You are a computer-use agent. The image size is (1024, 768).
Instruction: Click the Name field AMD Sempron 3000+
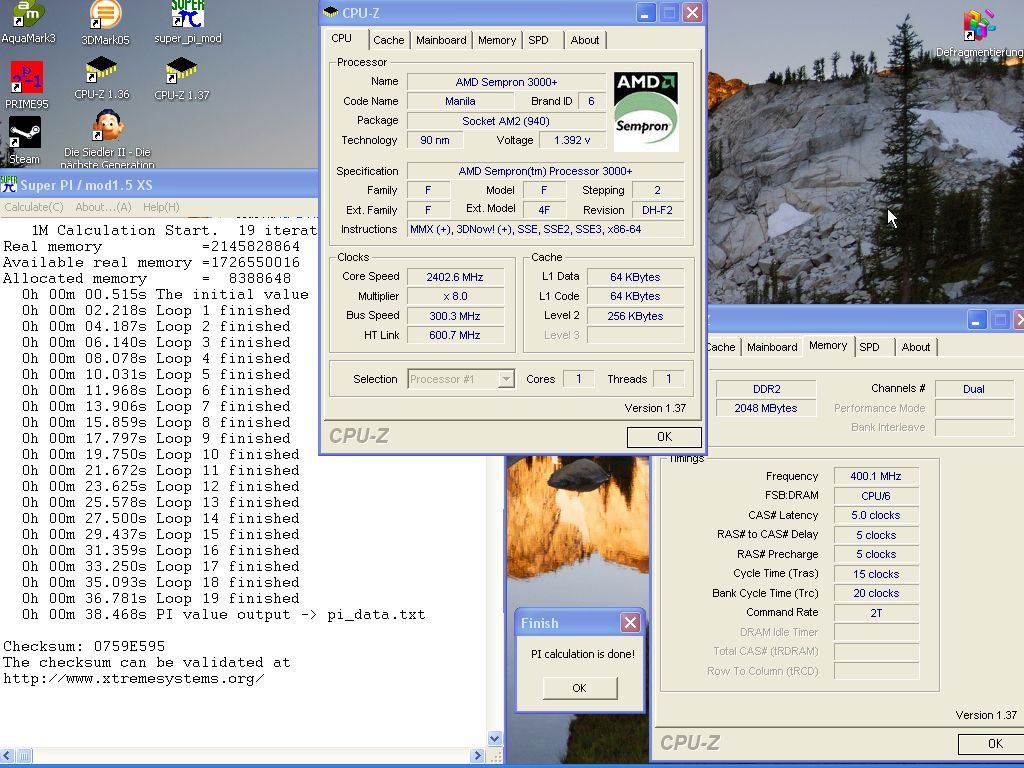pyautogui.click(x=506, y=82)
